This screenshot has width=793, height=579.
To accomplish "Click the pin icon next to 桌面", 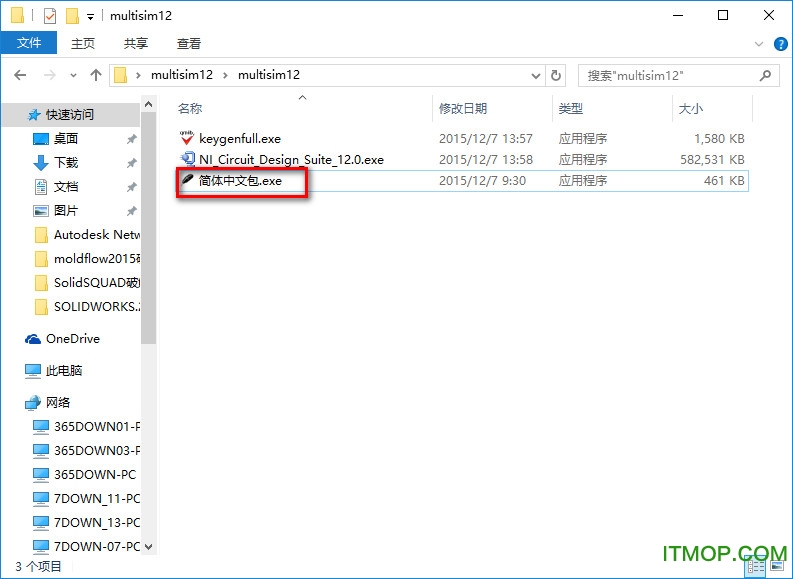I will tap(131, 139).
